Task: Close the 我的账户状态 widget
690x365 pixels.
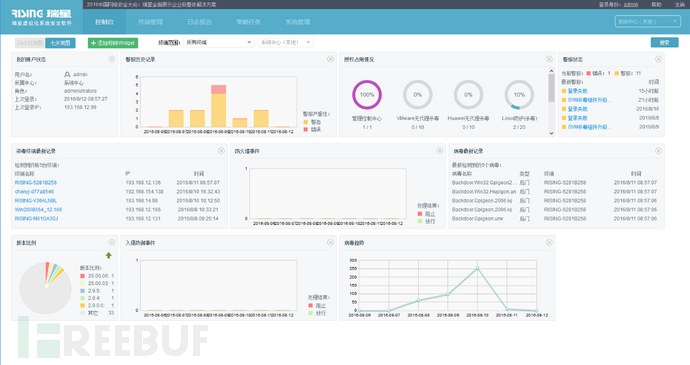Action: click(x=112, y=59)
